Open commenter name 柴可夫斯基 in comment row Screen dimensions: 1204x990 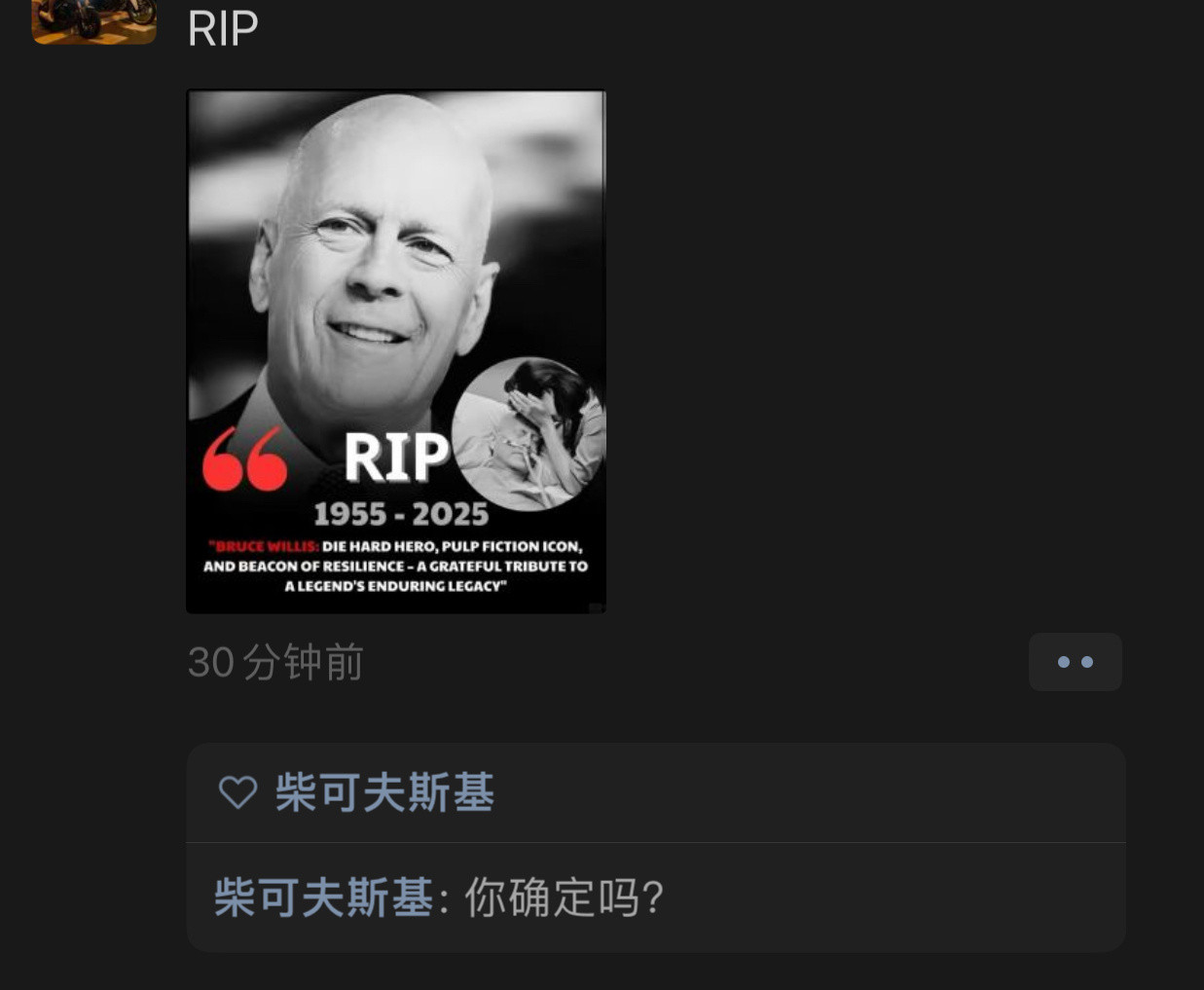point(323,897)
